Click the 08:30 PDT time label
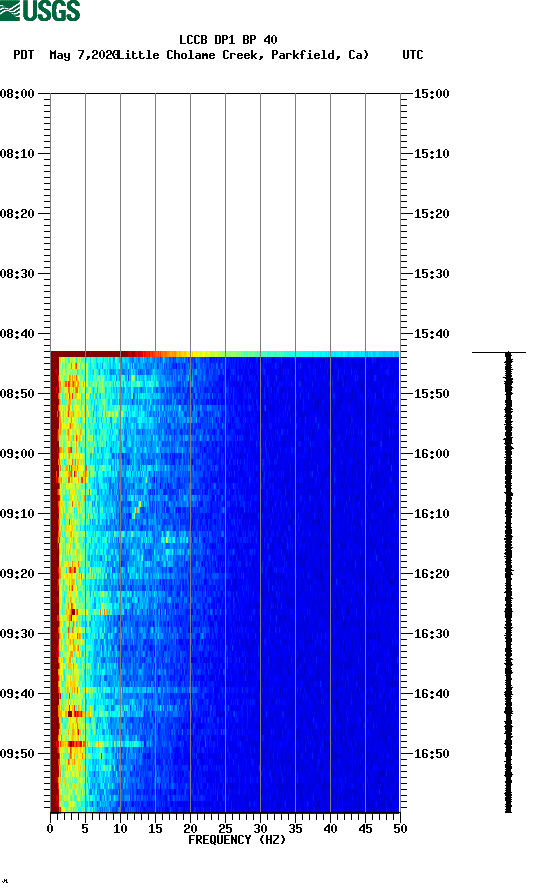 [18, 274]
